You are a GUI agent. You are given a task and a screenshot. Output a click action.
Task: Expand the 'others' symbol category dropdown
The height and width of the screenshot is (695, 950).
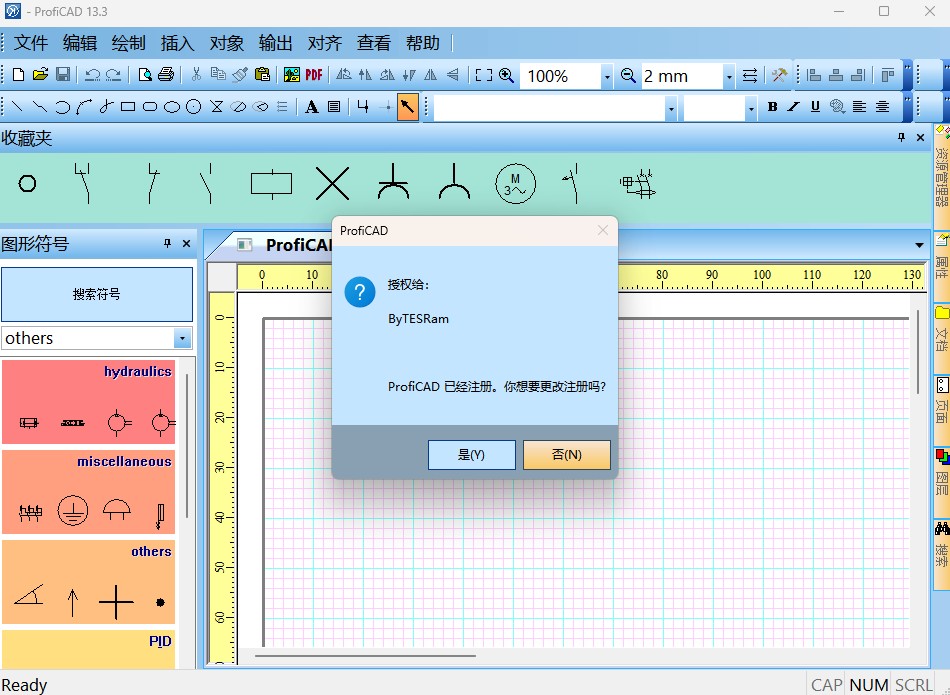(x=182, y=338)
